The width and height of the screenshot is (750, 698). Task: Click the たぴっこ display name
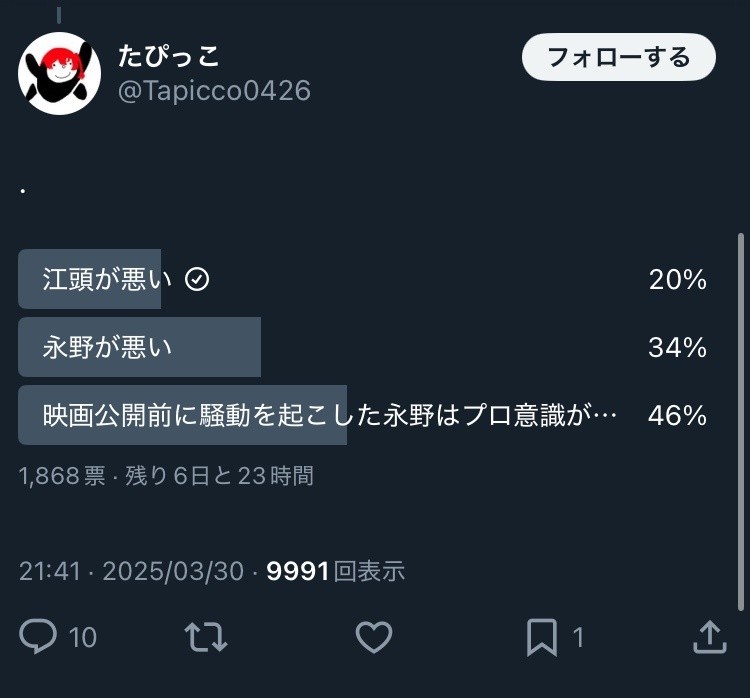(169, 55)
